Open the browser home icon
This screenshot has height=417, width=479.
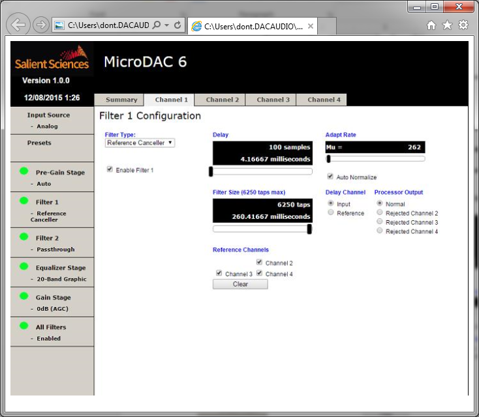pyautogui.click(x=431, y=25)
